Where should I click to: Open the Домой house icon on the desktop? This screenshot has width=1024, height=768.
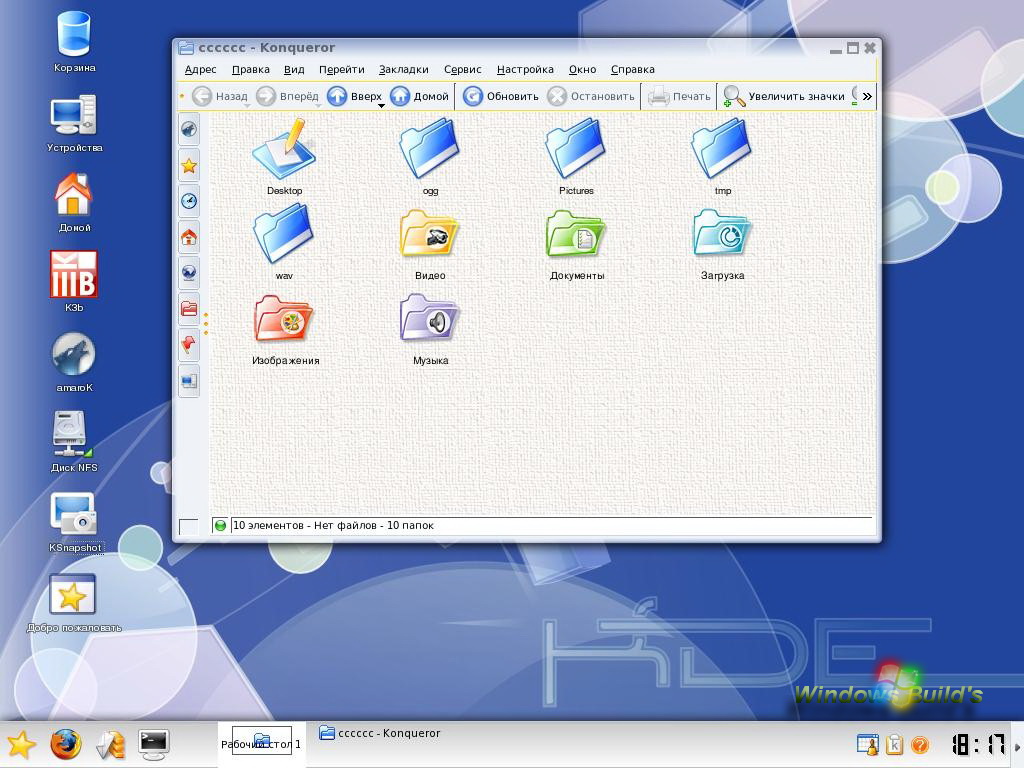[74, 202]
